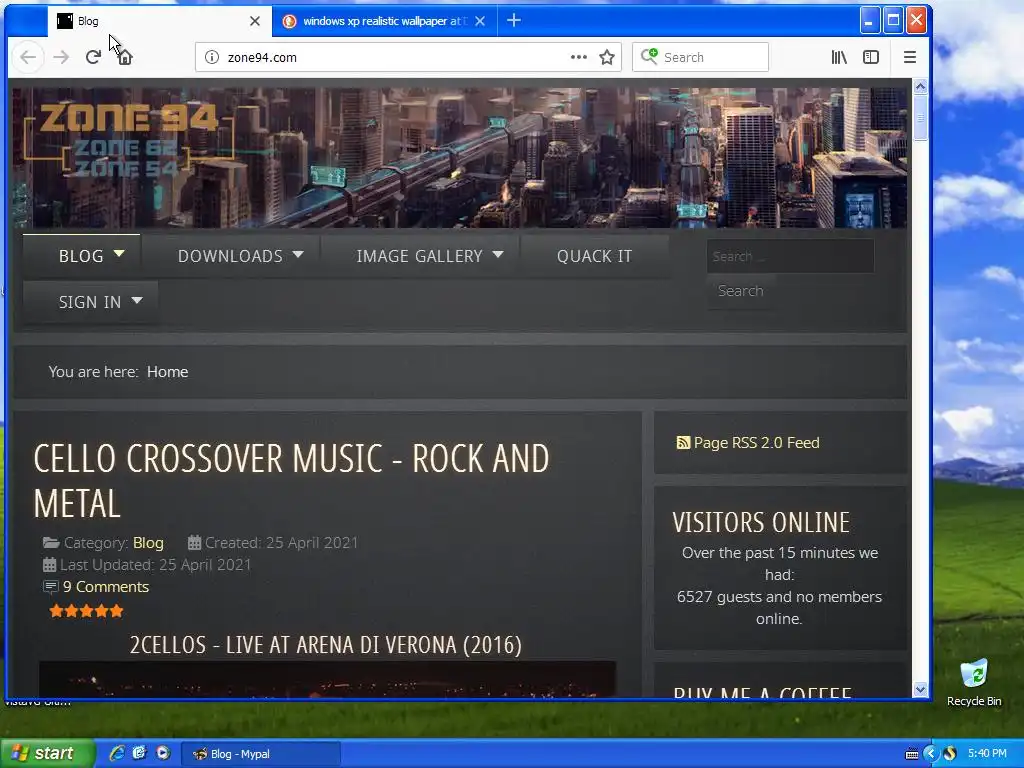The height and width of the screenshot is (768, 1024).
Task: Open the 9 Comments link
Action: (106, 586)
